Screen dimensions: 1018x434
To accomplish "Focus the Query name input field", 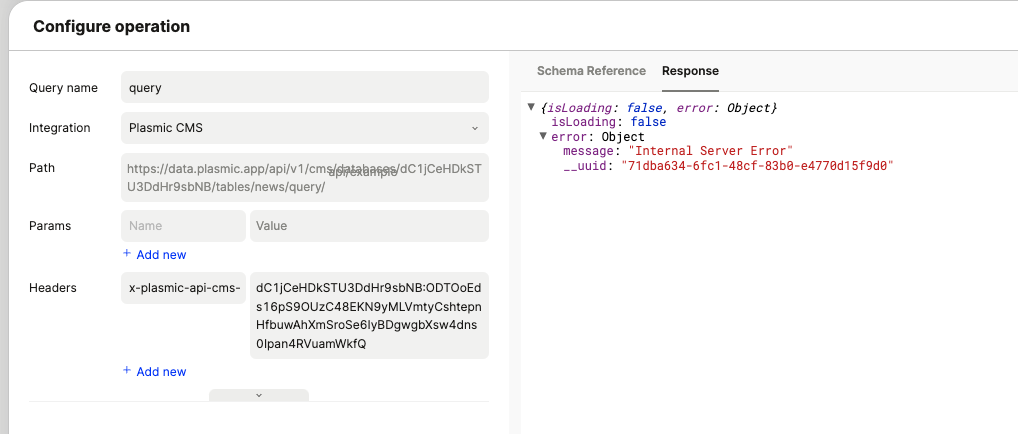I will click(x=304, y=87).
